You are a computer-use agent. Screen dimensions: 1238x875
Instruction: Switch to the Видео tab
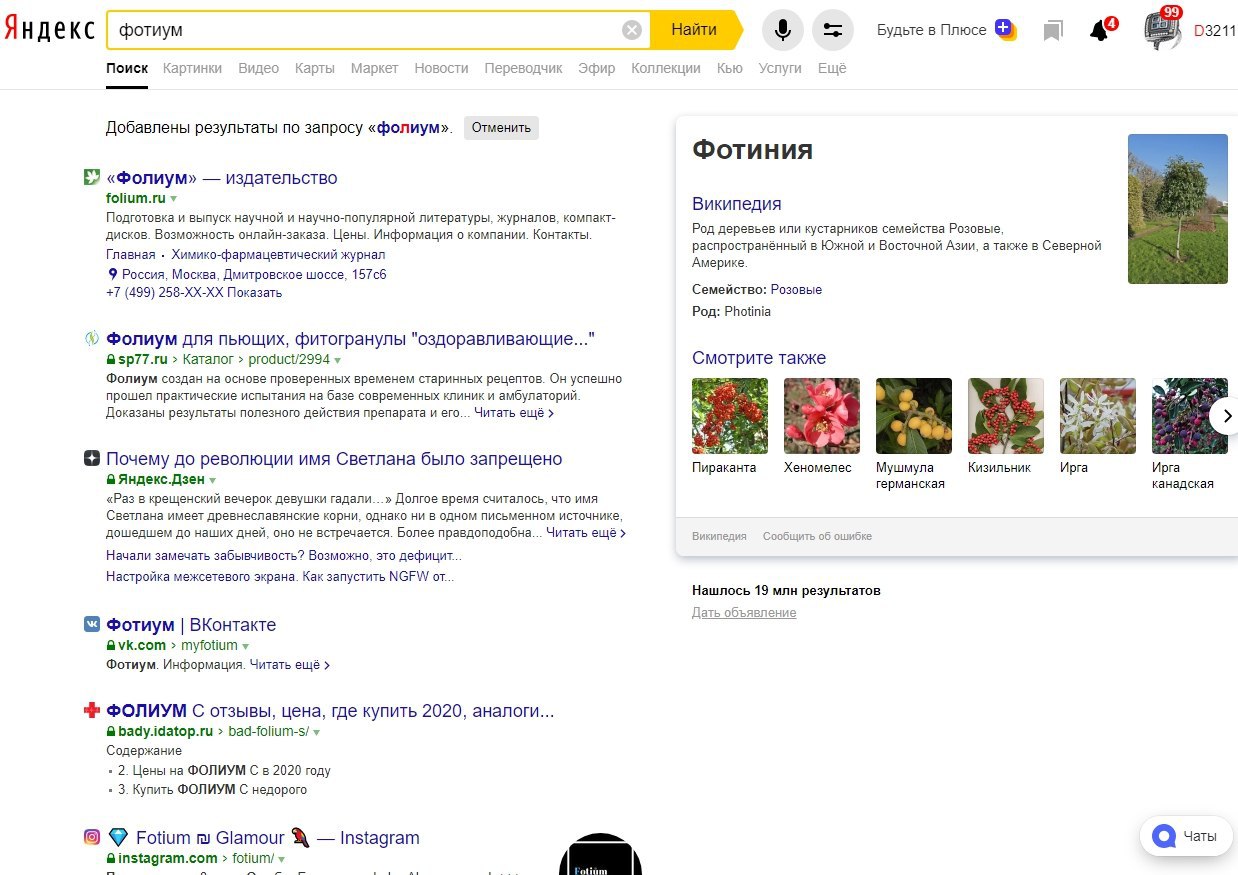258,68
